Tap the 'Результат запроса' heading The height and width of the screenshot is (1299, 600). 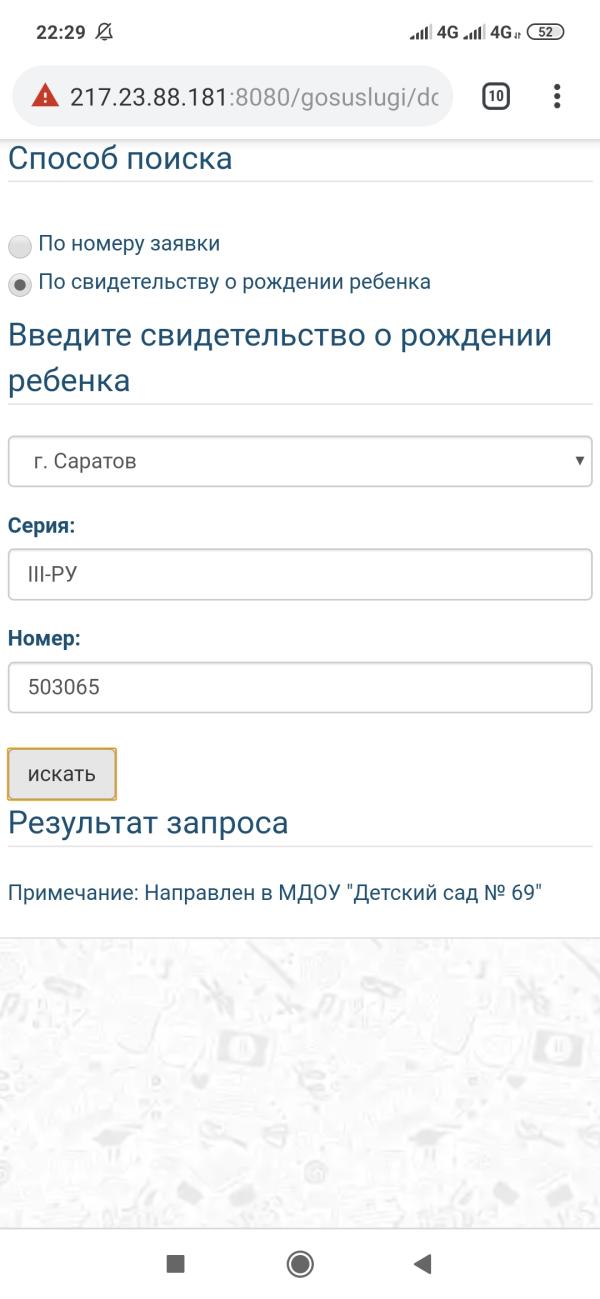click(148, 823)
